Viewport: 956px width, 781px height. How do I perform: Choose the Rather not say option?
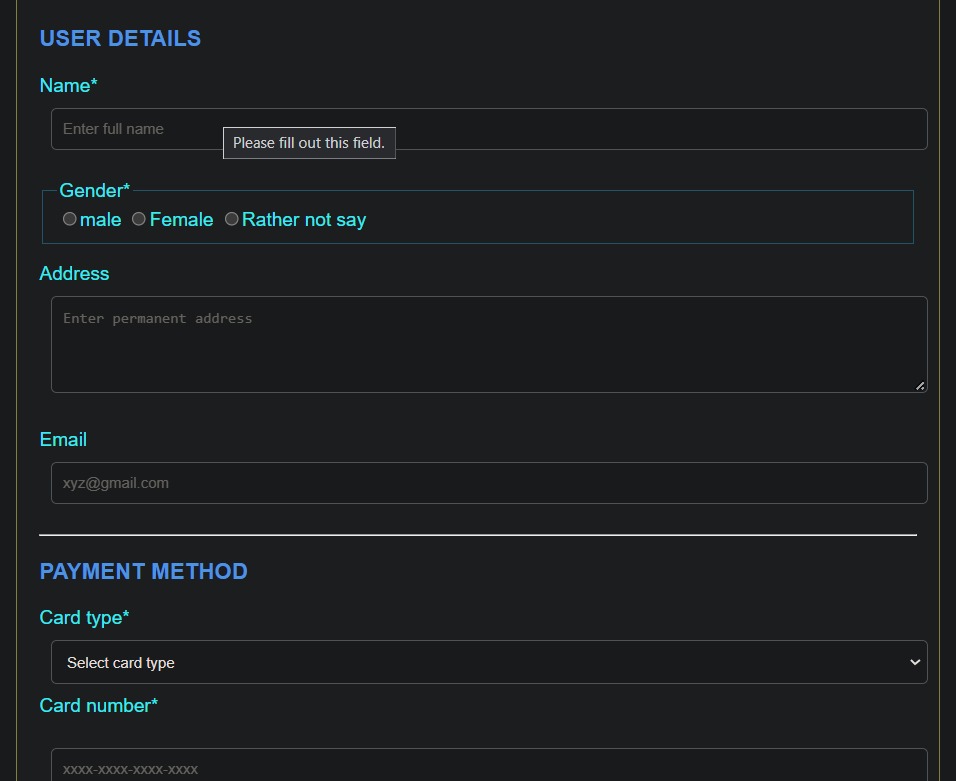pos(232,219)
